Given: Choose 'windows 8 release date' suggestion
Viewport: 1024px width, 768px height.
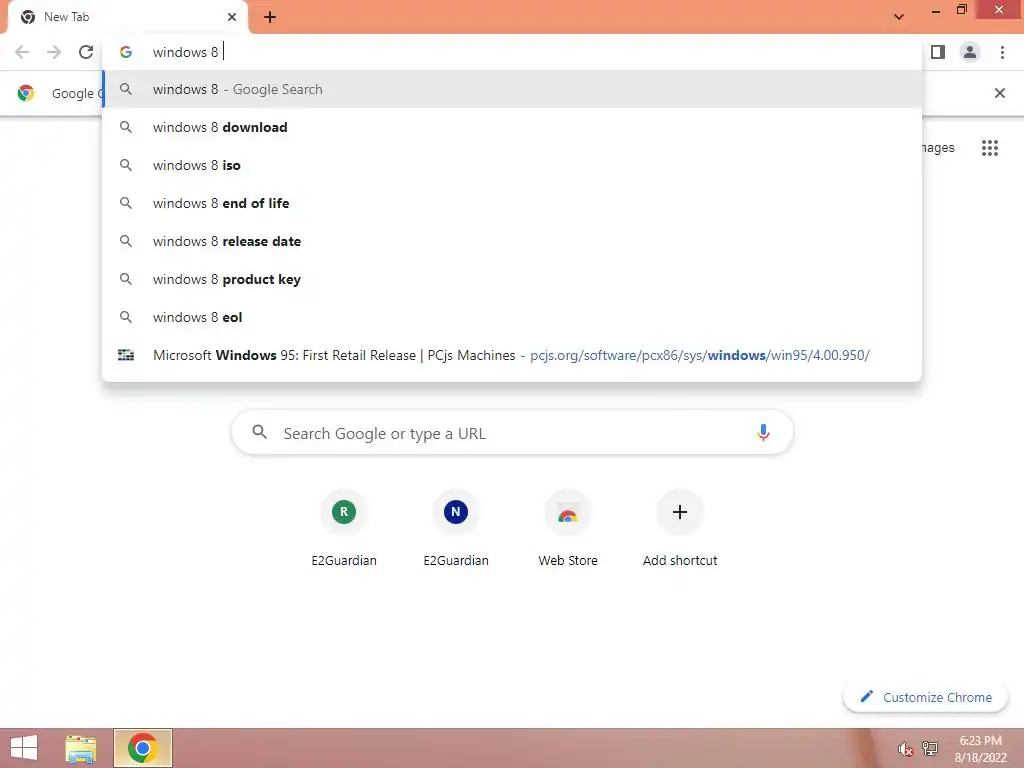Looking at the screenshot, I should tap(512, 241).
